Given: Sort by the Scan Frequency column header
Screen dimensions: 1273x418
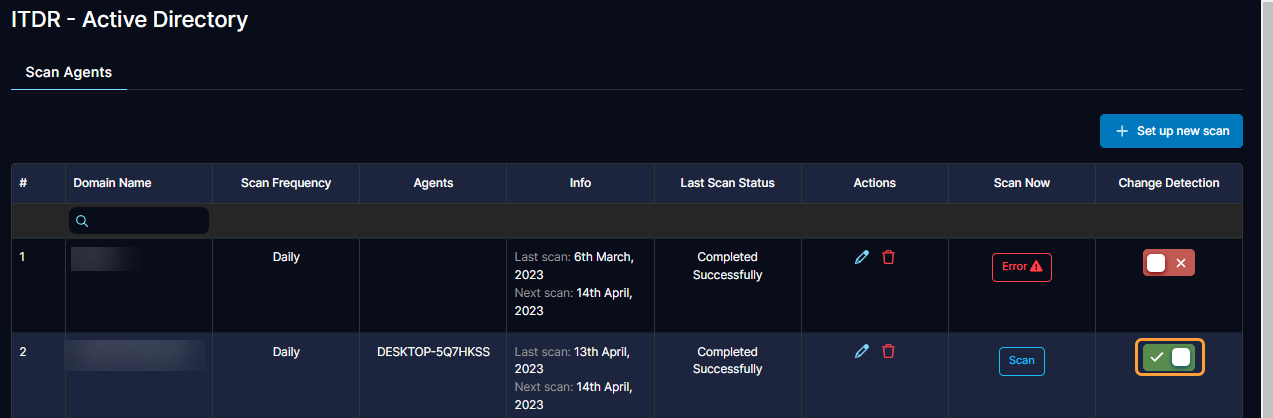Looking at the screenshot, I should (x=286, y=183).
